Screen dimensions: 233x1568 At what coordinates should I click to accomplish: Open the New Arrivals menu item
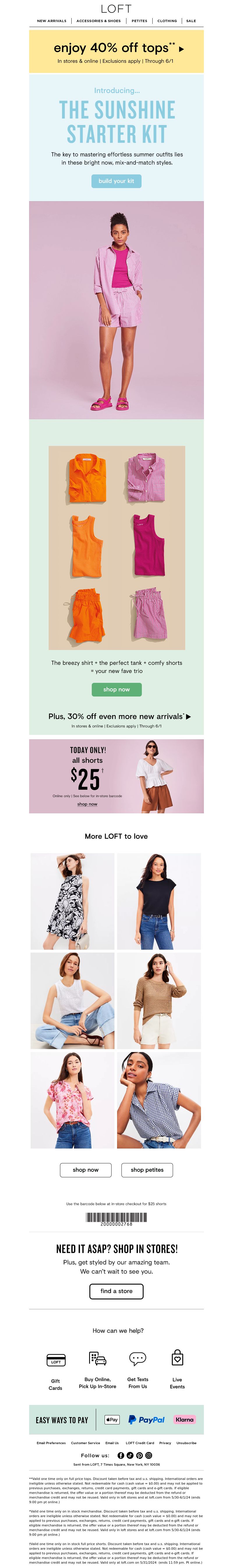tap(52, 21)
